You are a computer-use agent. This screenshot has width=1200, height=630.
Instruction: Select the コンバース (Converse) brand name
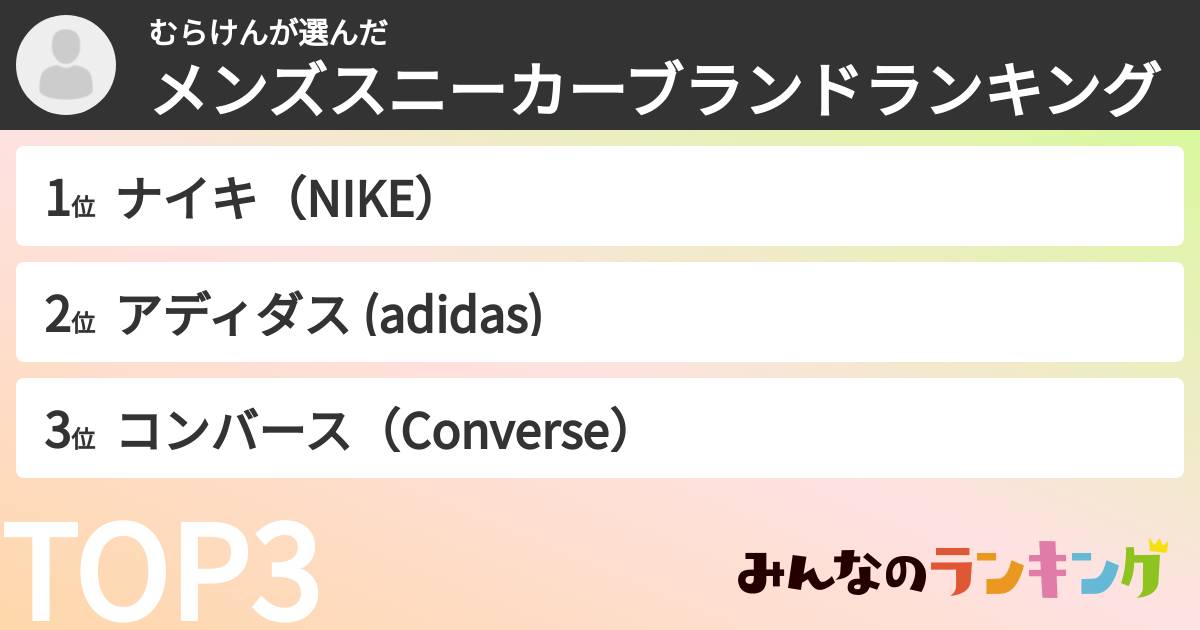click(x=376, y=432)
